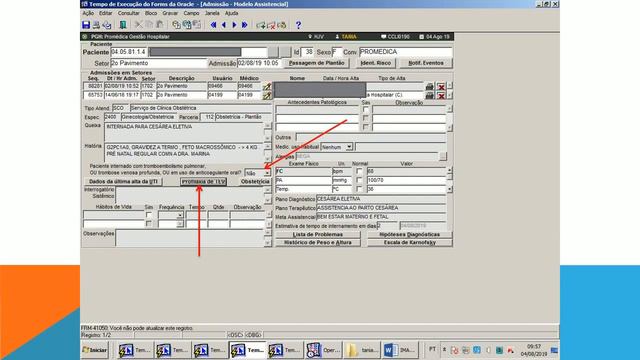
Task: Jump to last record double-right arrow
Action: (244, 25)
